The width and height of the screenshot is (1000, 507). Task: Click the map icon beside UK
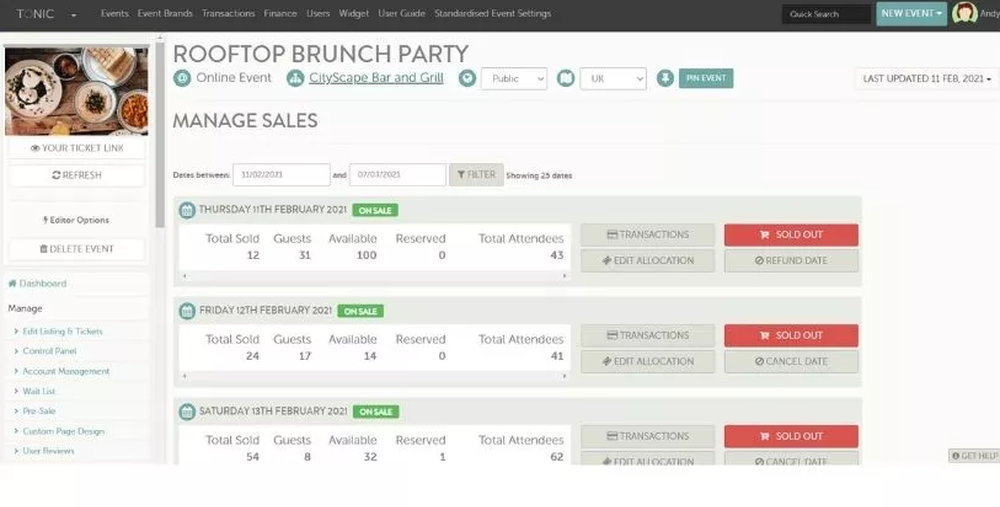(566, 78)
